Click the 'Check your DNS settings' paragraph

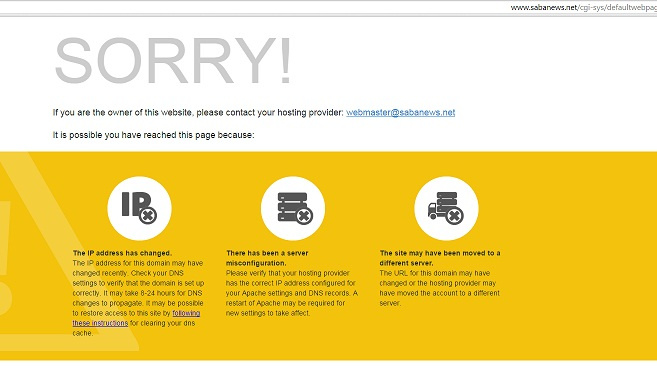(x=138, y=298)
